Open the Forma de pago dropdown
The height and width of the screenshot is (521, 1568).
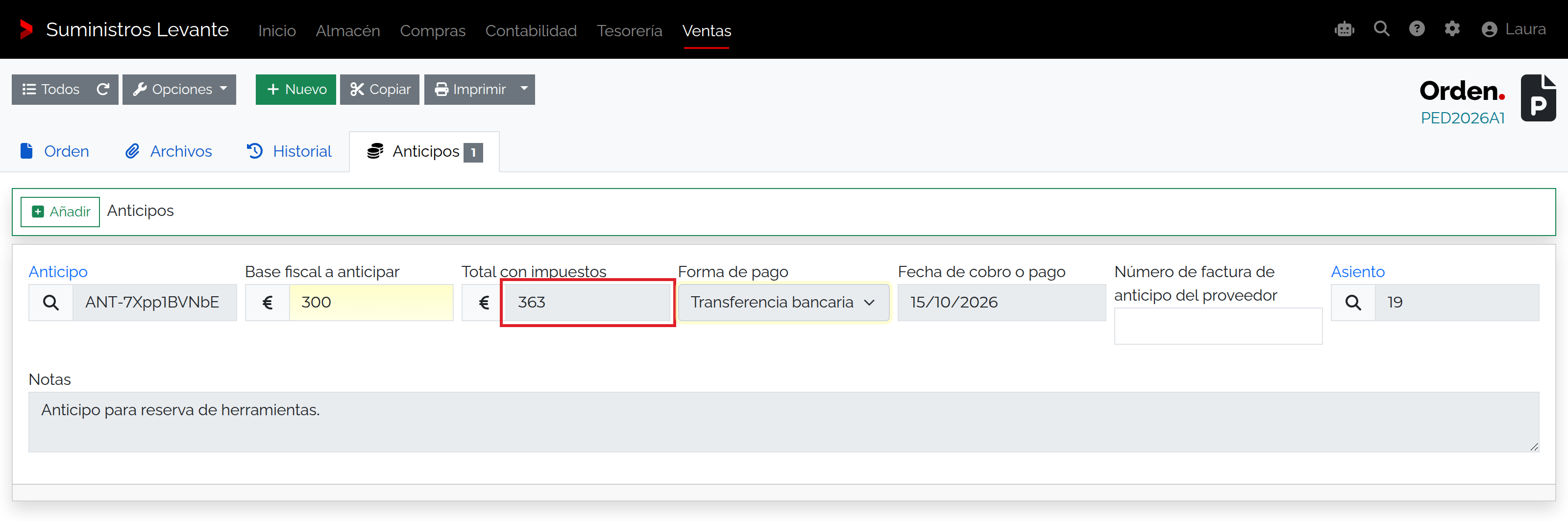coord(784,303)
